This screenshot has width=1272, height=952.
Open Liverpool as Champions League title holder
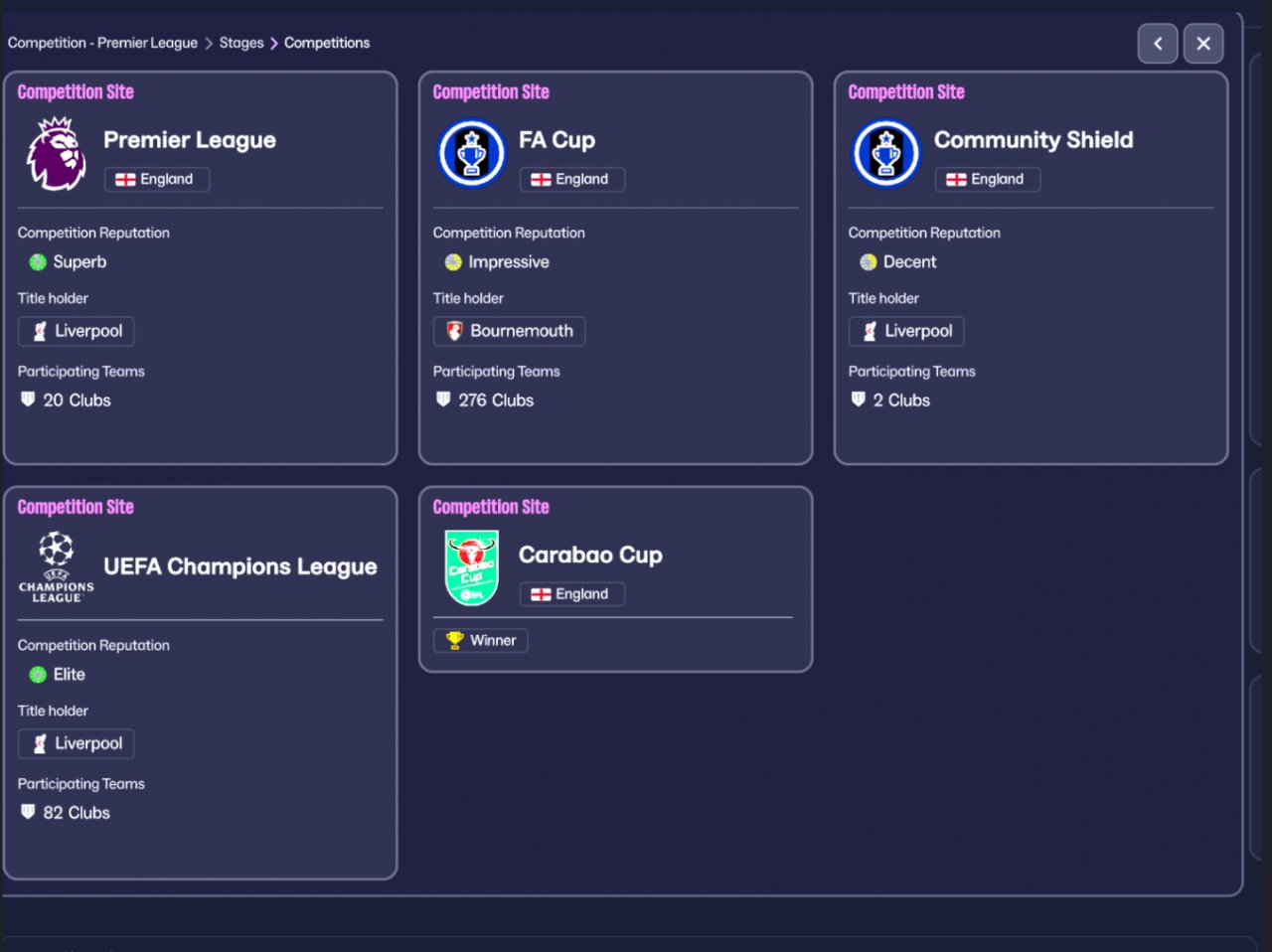tap(77, 743)
